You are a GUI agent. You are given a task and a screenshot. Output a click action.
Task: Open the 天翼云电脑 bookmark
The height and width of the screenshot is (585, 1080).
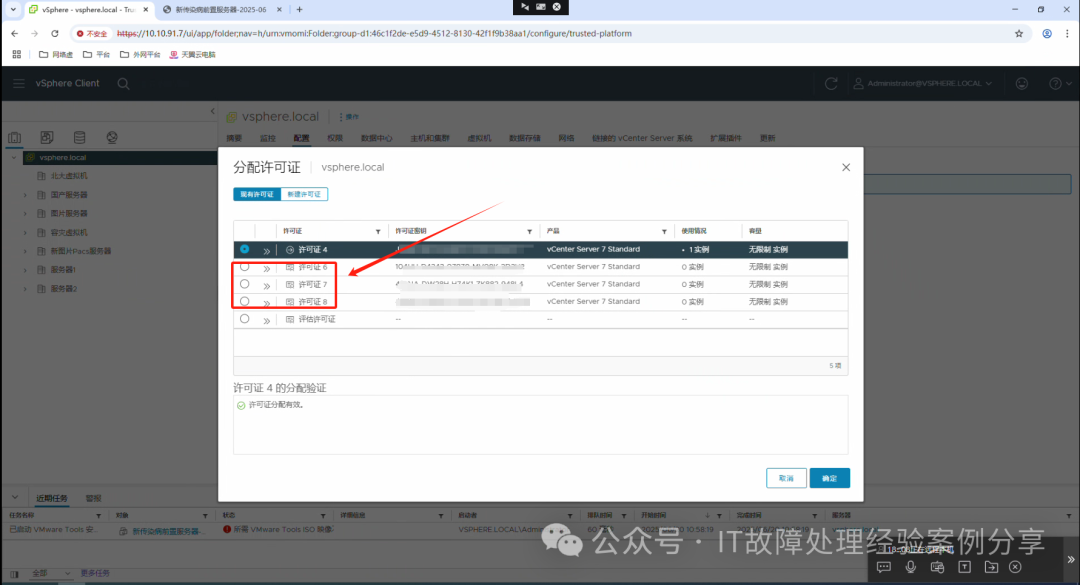(192, 54)
